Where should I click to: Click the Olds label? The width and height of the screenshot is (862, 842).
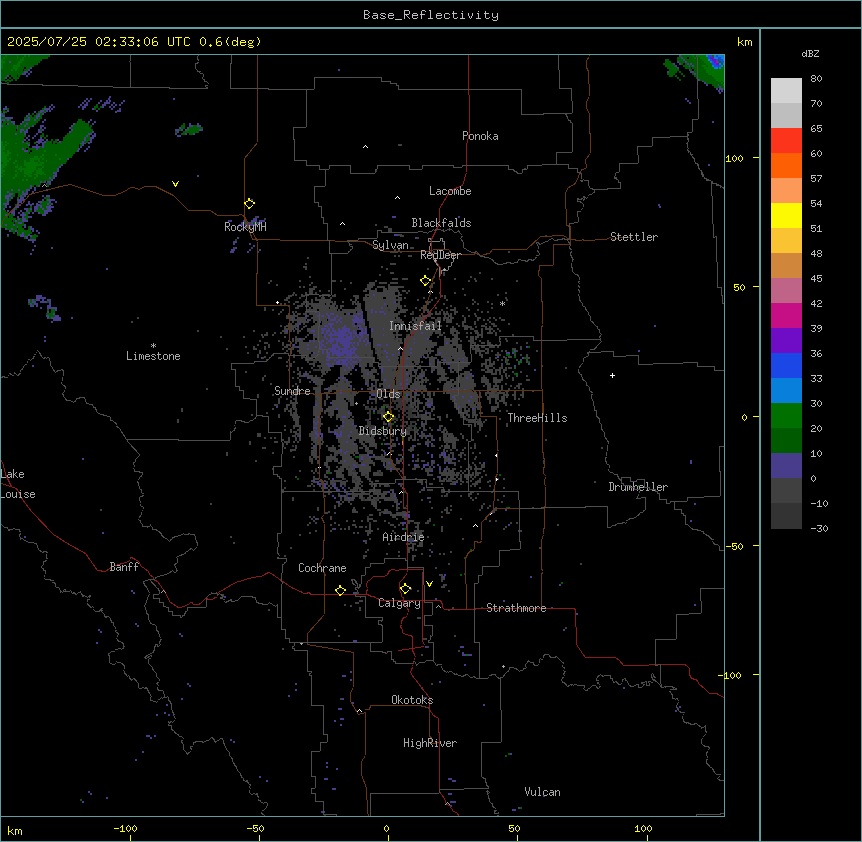388,394
